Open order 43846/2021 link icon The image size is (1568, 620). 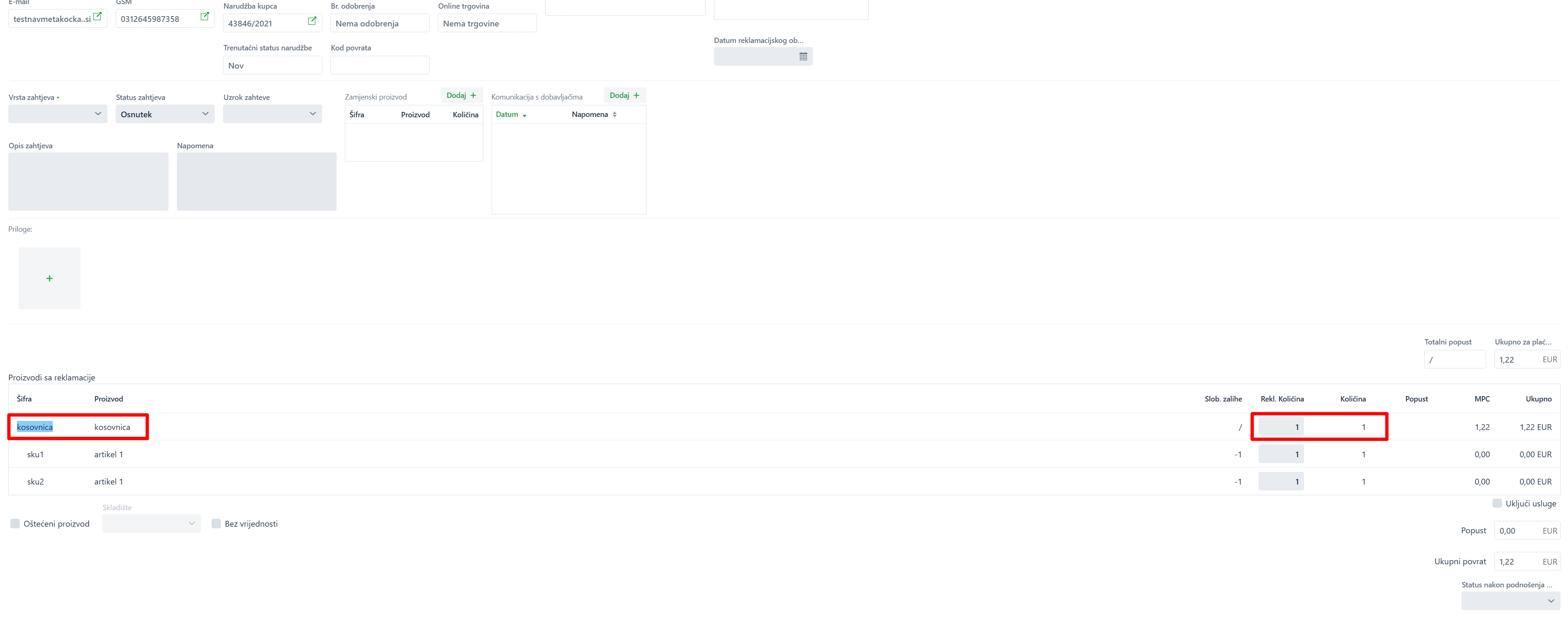(x=312, y=21)
